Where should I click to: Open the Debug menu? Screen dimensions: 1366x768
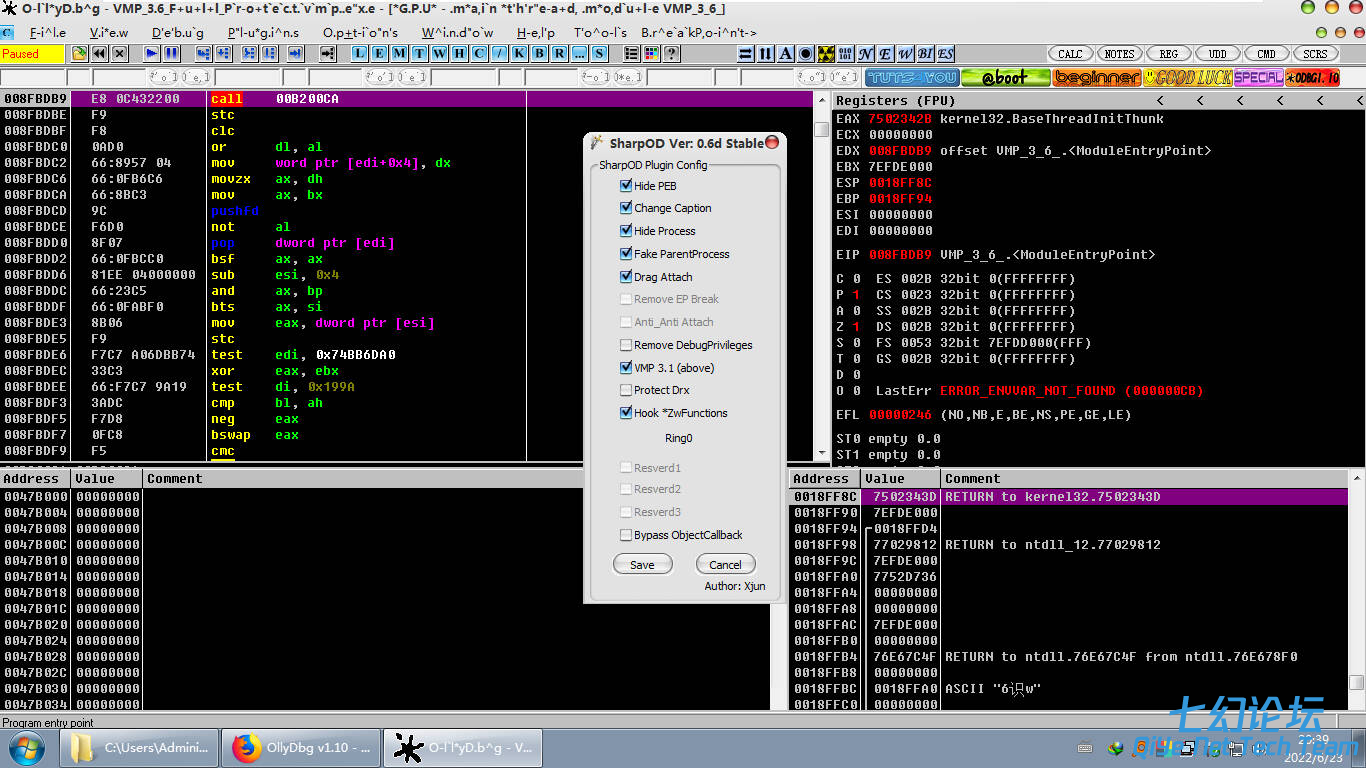[178, 32]
